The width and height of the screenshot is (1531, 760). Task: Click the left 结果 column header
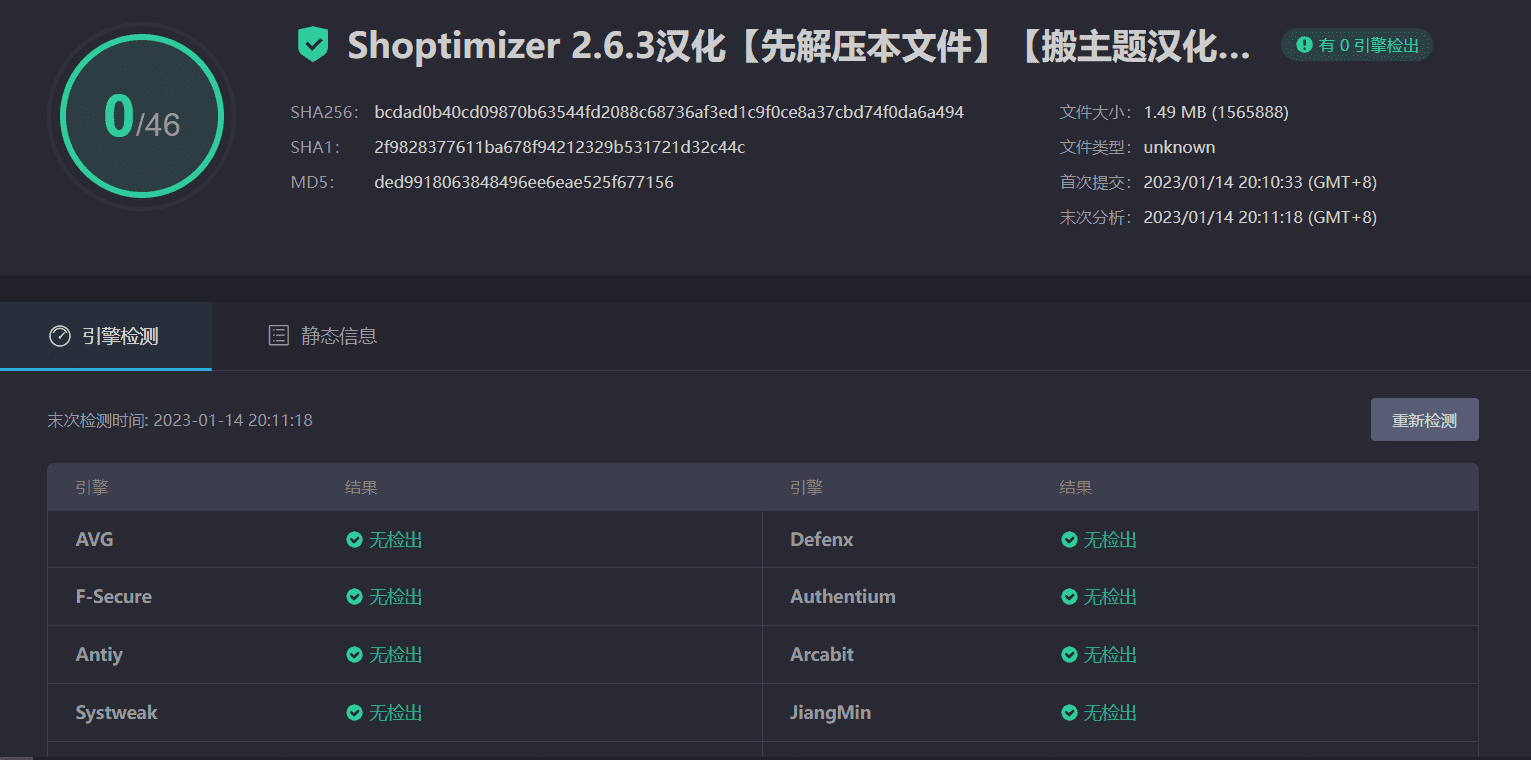pyautogui.click(x=361, y=488)
